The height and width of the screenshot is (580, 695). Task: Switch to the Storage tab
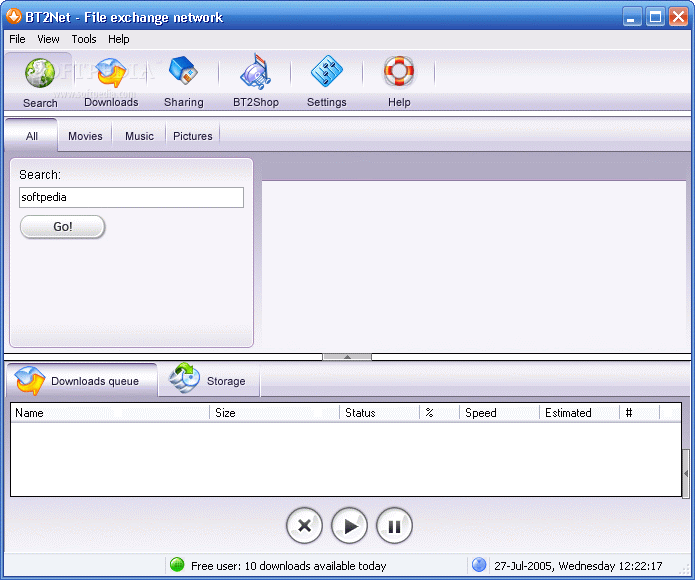209,380
